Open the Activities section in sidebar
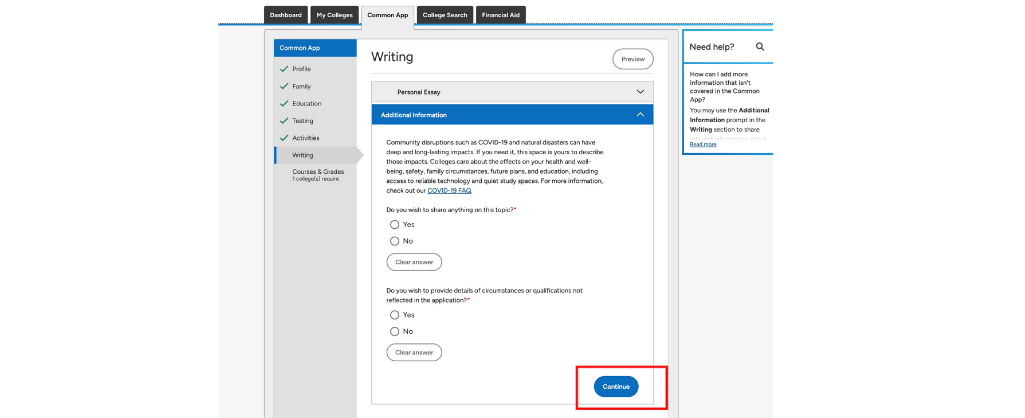The width and height of the screenshot is (1025, 418). [305, 138]
